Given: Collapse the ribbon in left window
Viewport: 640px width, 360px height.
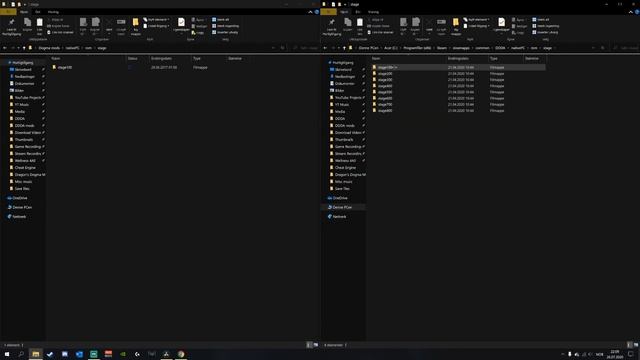Looking at the screenshot, I should pyautogui.click(x=311, y=12).
